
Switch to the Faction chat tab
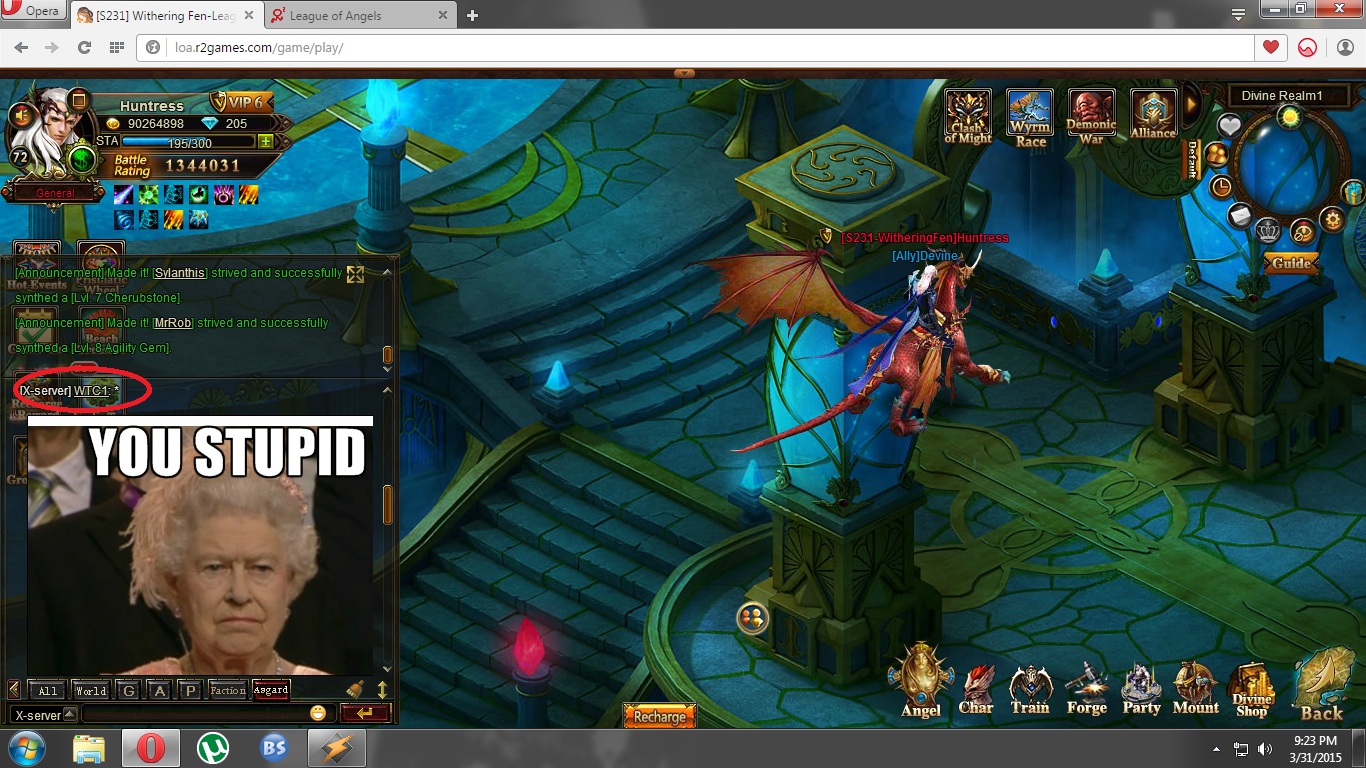228,691
